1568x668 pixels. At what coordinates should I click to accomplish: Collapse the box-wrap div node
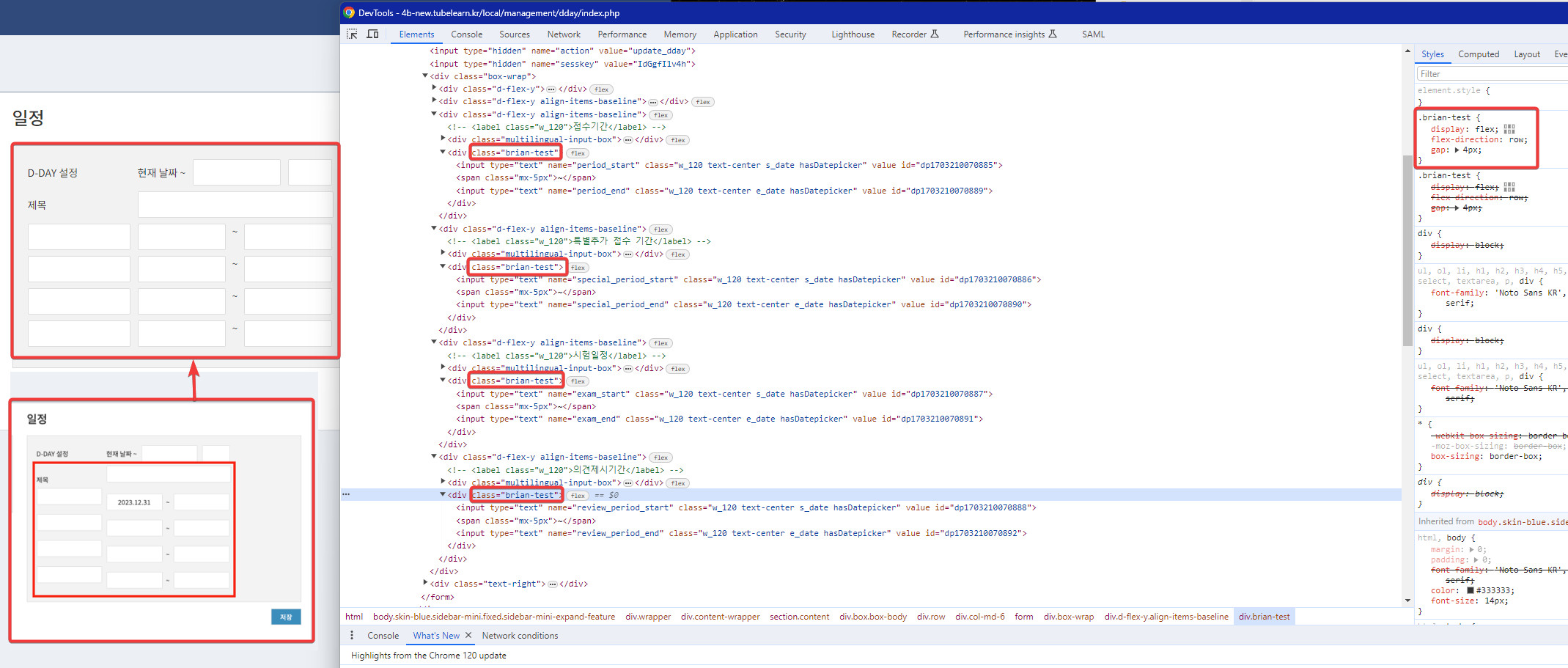[425, 76]
